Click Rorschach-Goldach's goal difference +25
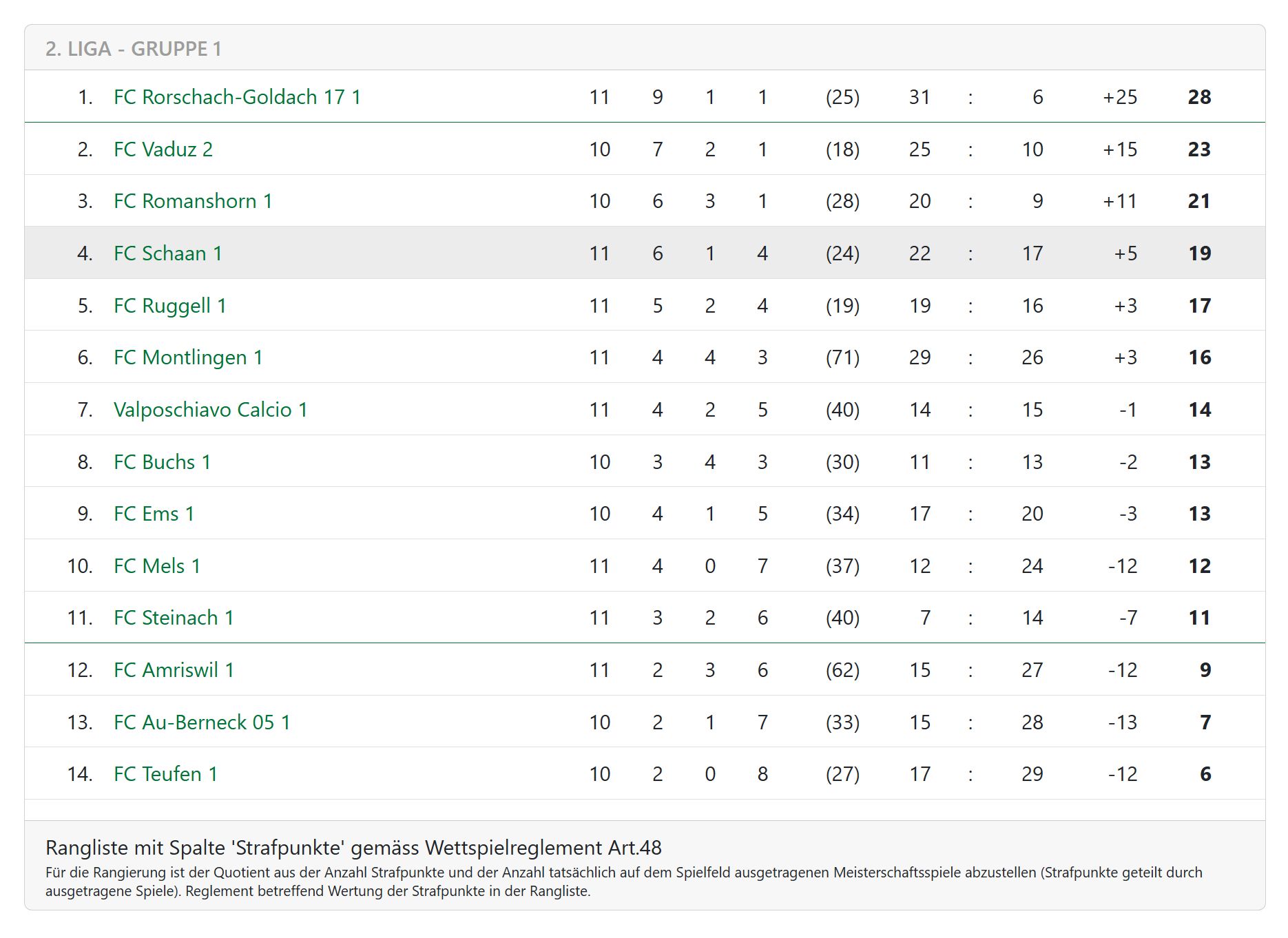1288x938 pixels. [1120, 97]
